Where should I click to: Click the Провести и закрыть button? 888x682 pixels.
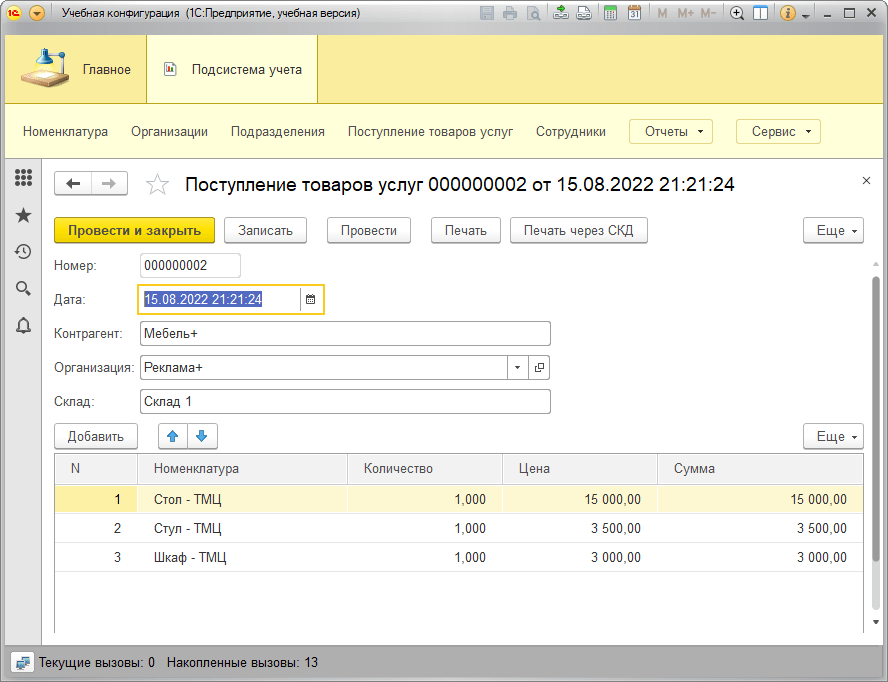(134, 230)
